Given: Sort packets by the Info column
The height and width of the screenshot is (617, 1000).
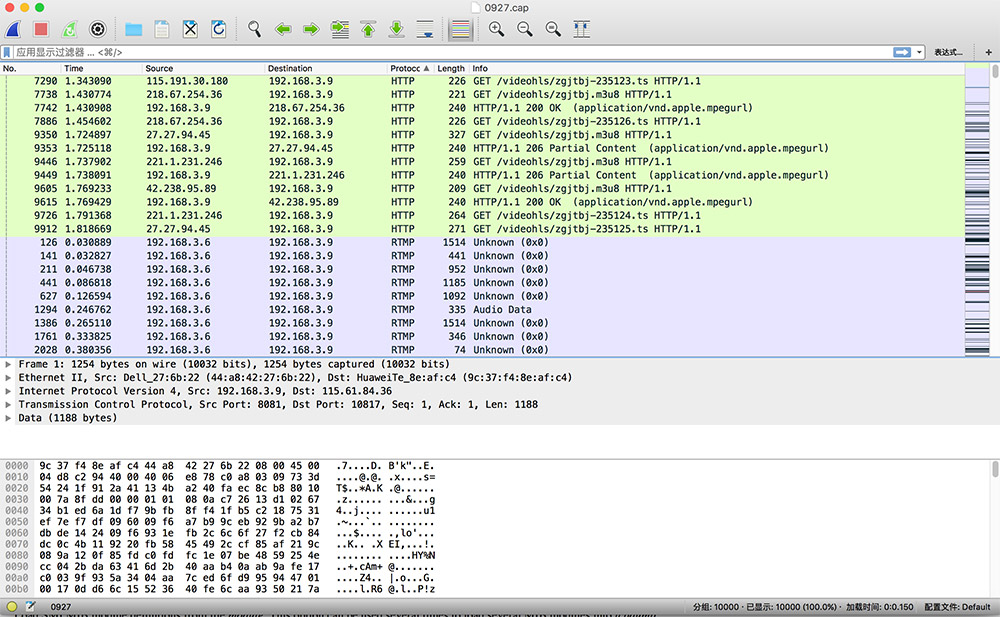Looking at the screenshot, I should pyautogui.click(x=717, y=68).
